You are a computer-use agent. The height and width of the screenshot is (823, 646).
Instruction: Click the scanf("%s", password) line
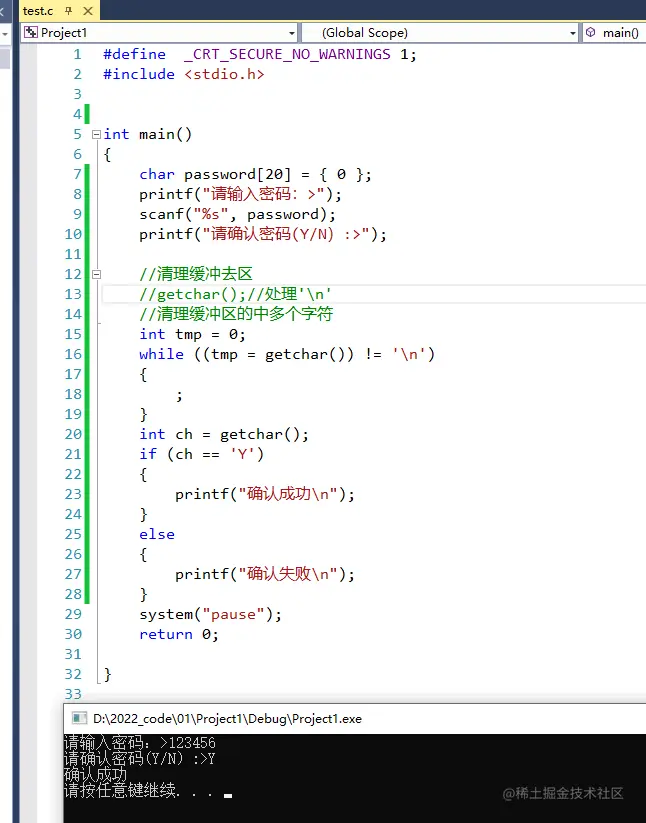(237, 214)
